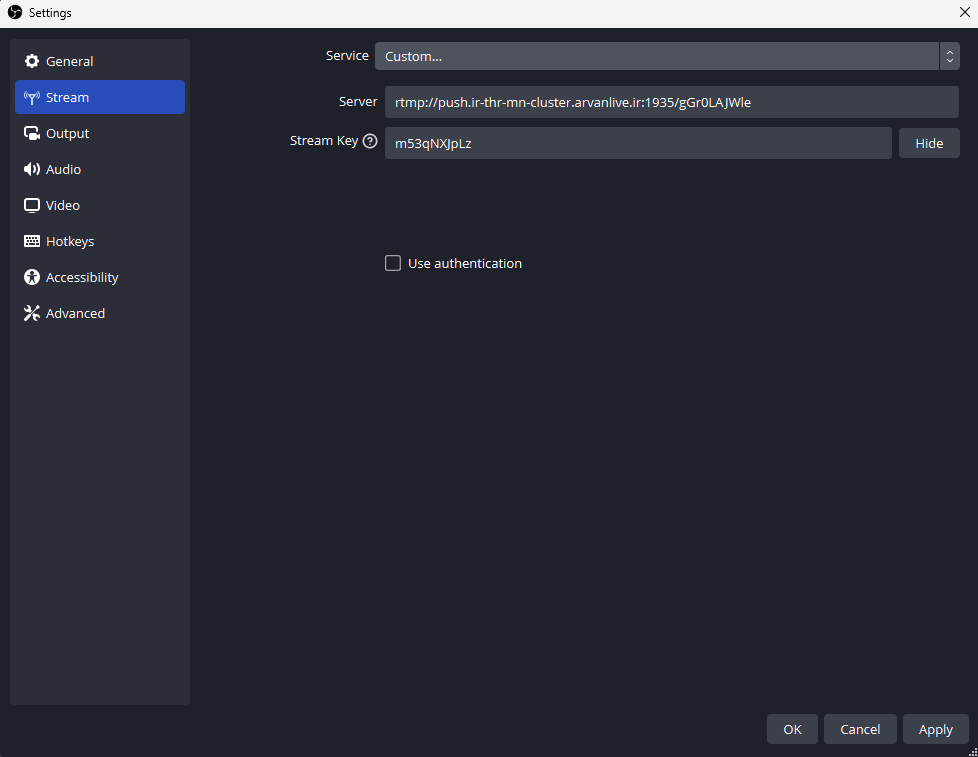Hide the stream key with Hide button
Image resolution: width=978 pixels, height=757 pixels.
tap(929, 143)
